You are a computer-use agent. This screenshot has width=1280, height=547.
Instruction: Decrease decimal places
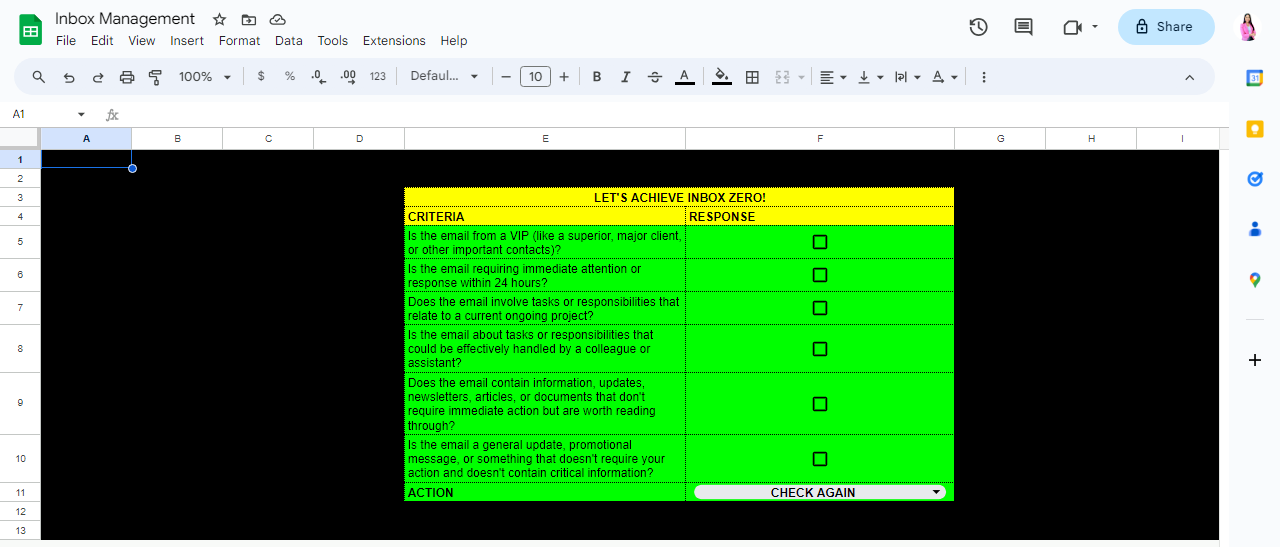(319, 77)
